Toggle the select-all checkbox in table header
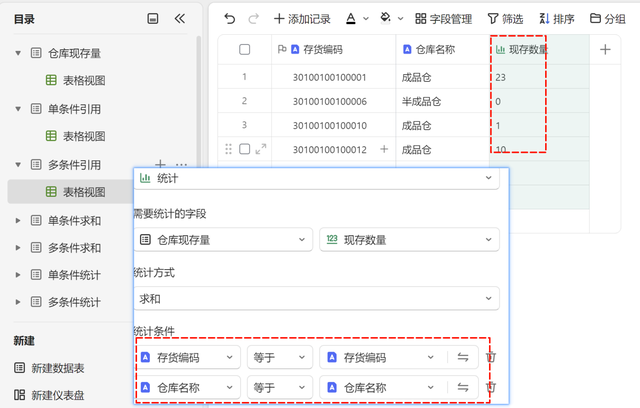Viewport: 640px width, 408px height. point(244,49)
